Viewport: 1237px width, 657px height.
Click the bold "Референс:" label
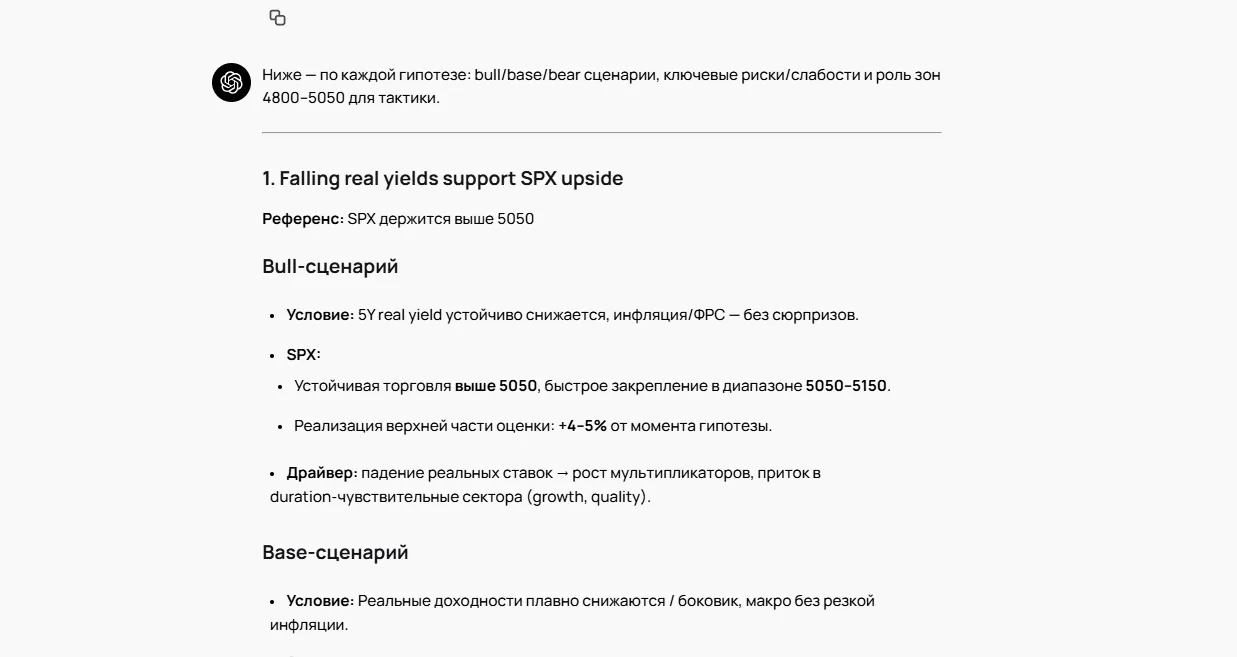pos(303,218)
